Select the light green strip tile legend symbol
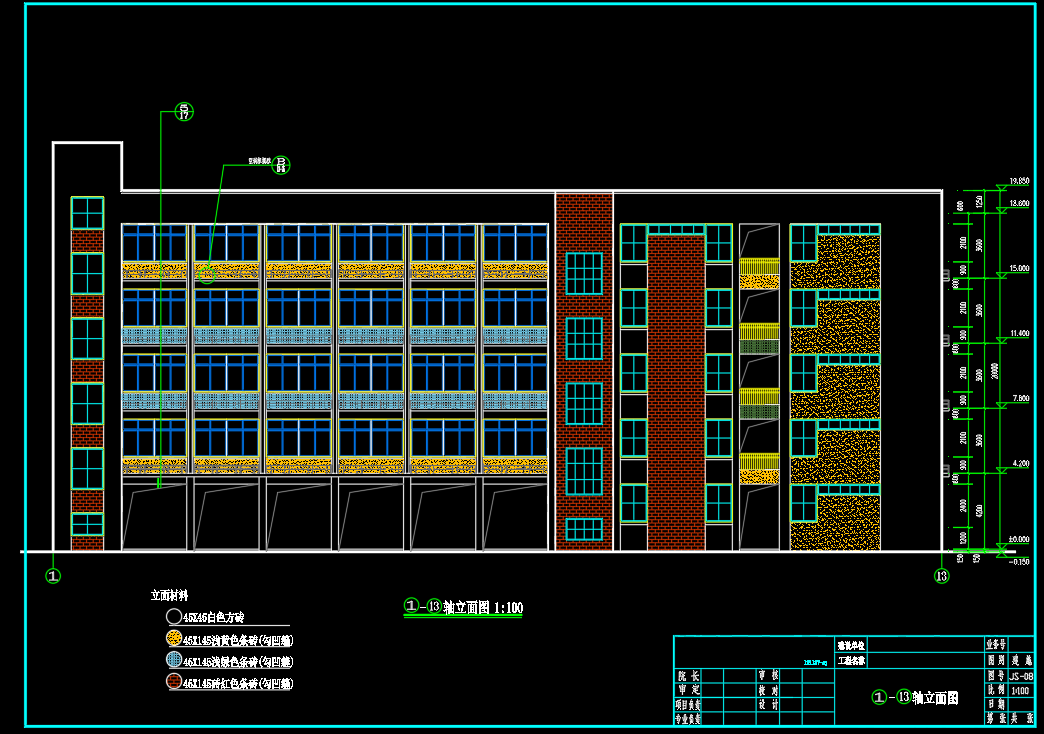The height and width of the screenshot is (734, 1044). 174,659
